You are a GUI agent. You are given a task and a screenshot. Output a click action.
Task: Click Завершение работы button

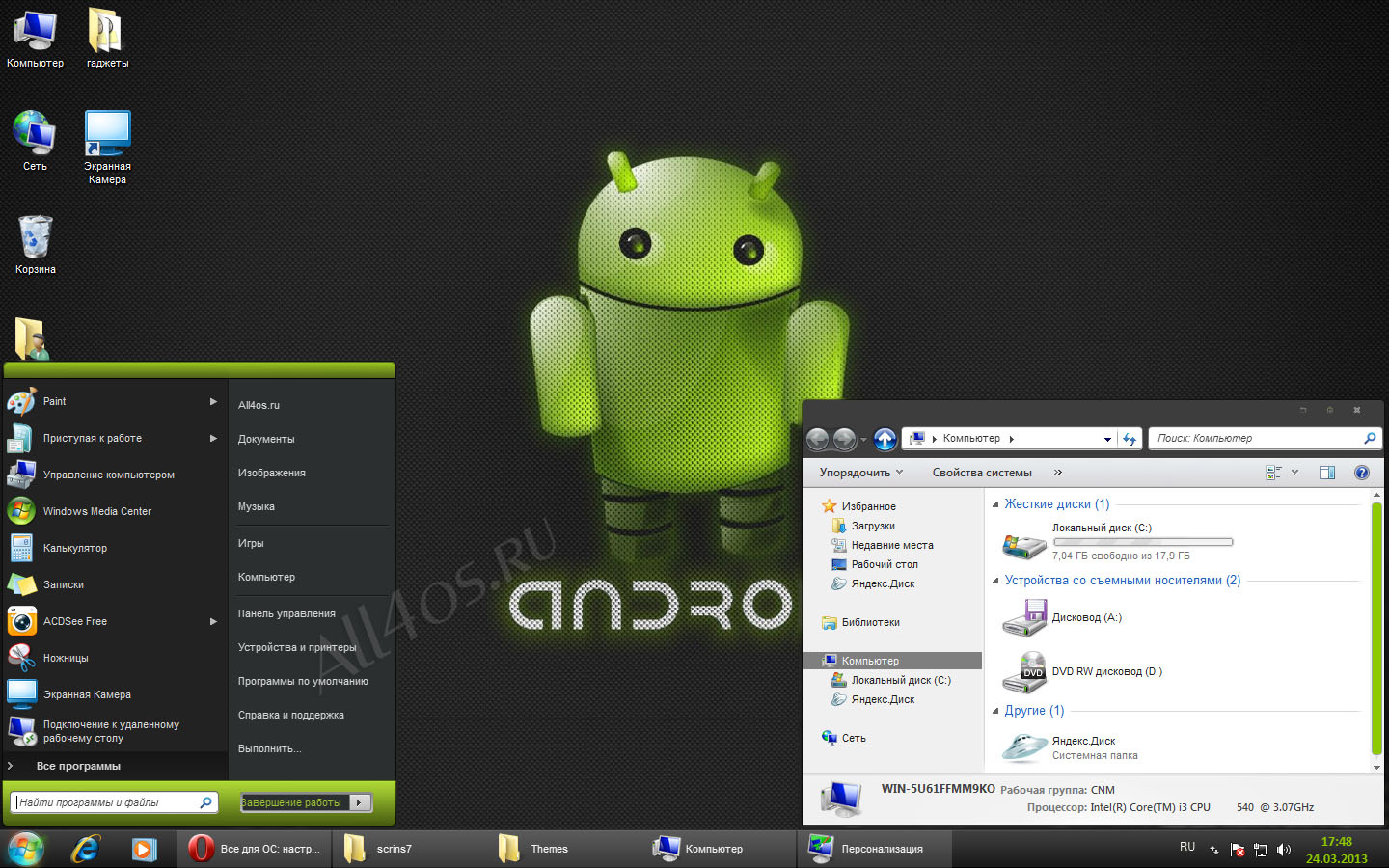pos(294,802)
